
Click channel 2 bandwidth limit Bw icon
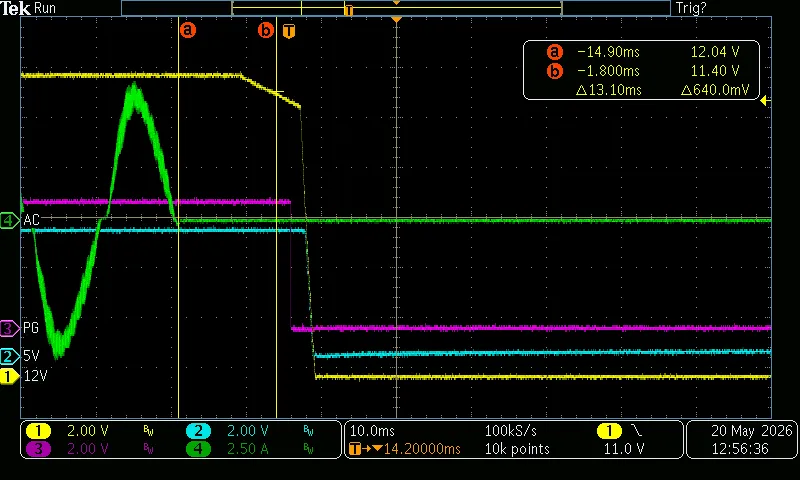(x=308, y=432)
